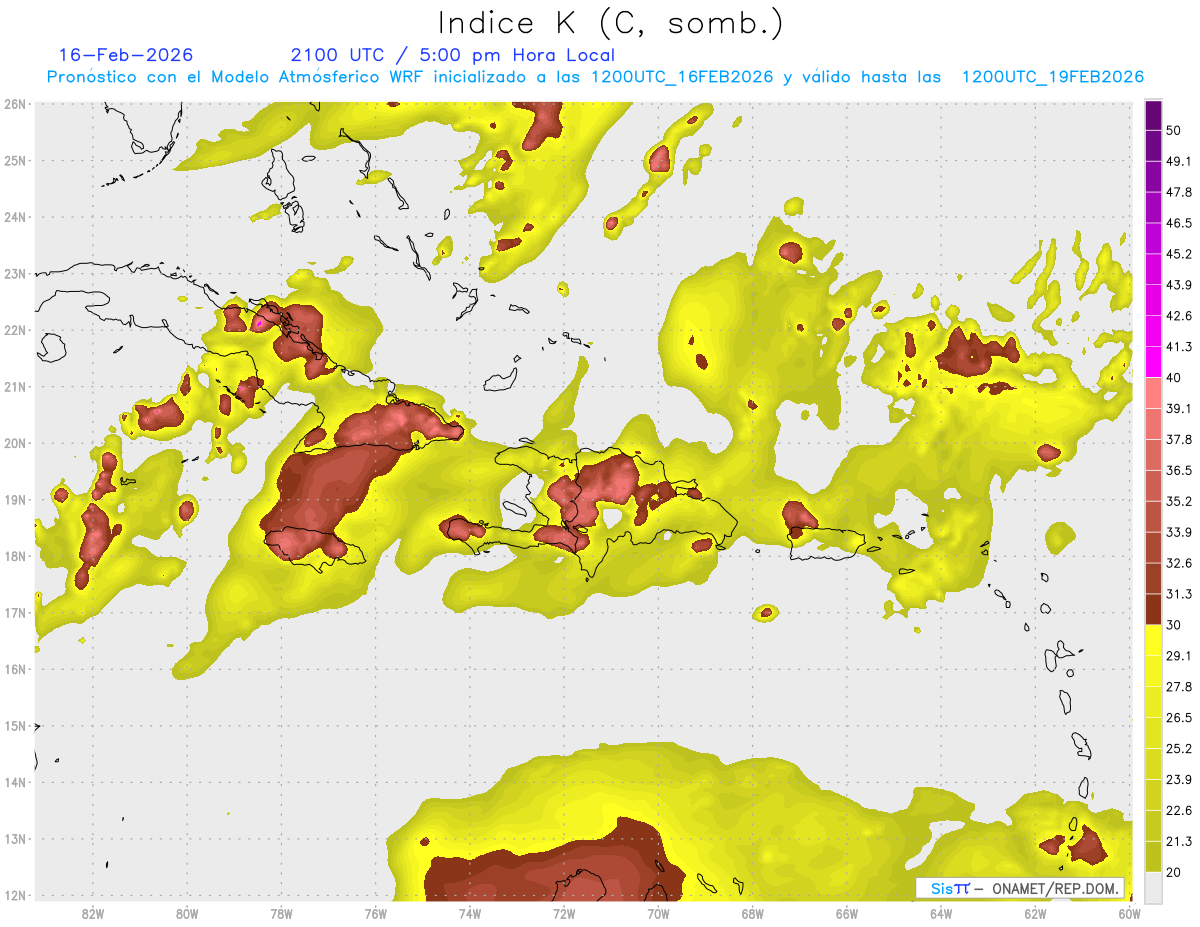The image size is (1200, 927).
Task: Select the '62W' longitude label
Action: tap(1035, 913)
